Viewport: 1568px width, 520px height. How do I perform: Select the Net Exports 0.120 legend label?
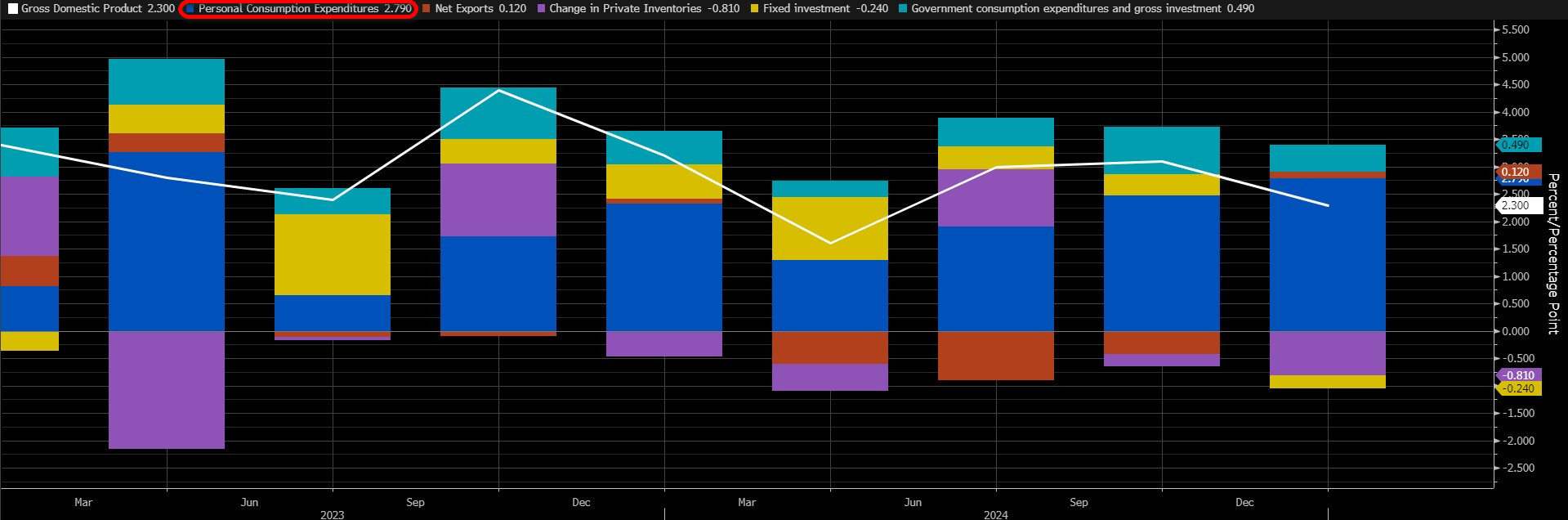pos(480,9)
